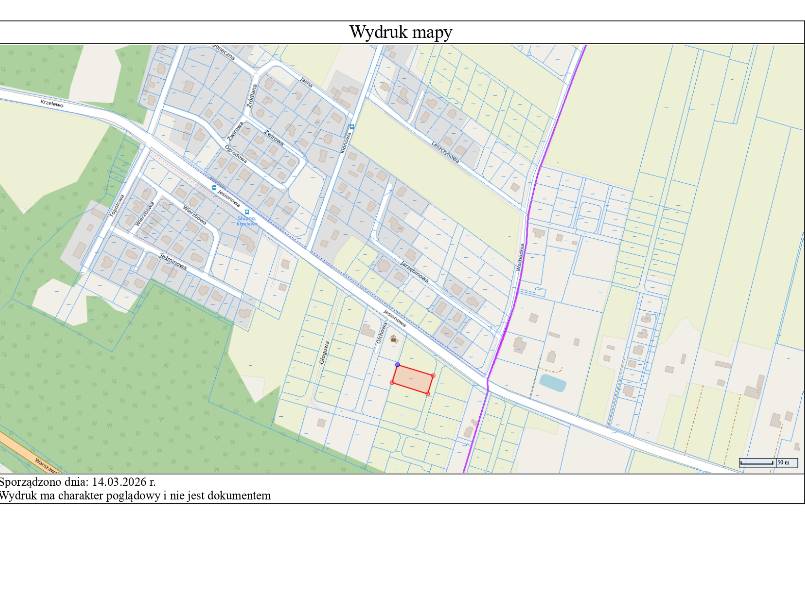Click the blue pond east of the purple line
This screenshot has width=805, height=603.
(x=552, y=382)
